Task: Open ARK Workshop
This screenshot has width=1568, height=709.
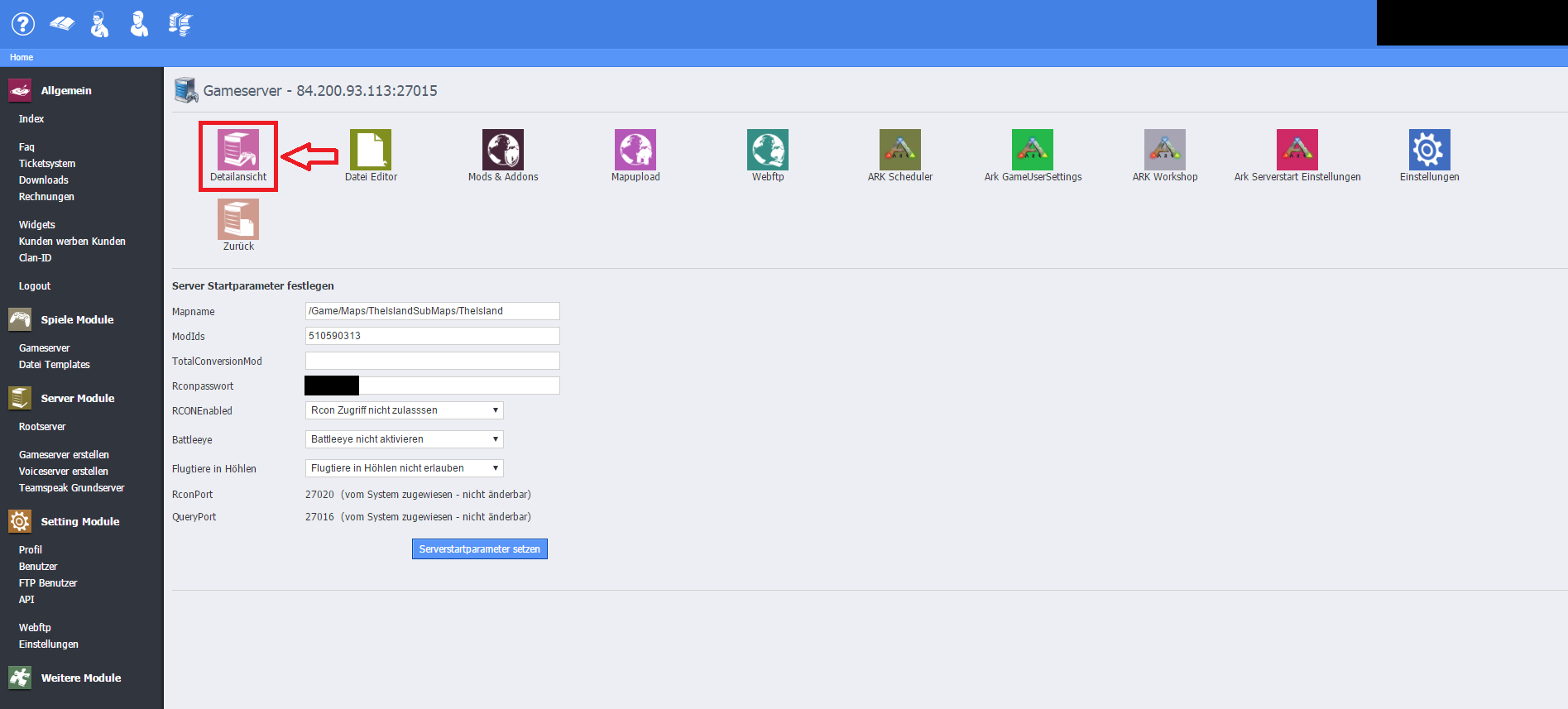Action: 1165,151
